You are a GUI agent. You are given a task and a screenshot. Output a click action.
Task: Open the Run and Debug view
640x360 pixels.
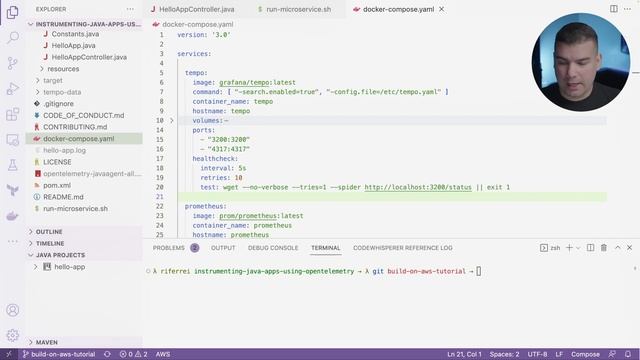(x=13, y=89)
